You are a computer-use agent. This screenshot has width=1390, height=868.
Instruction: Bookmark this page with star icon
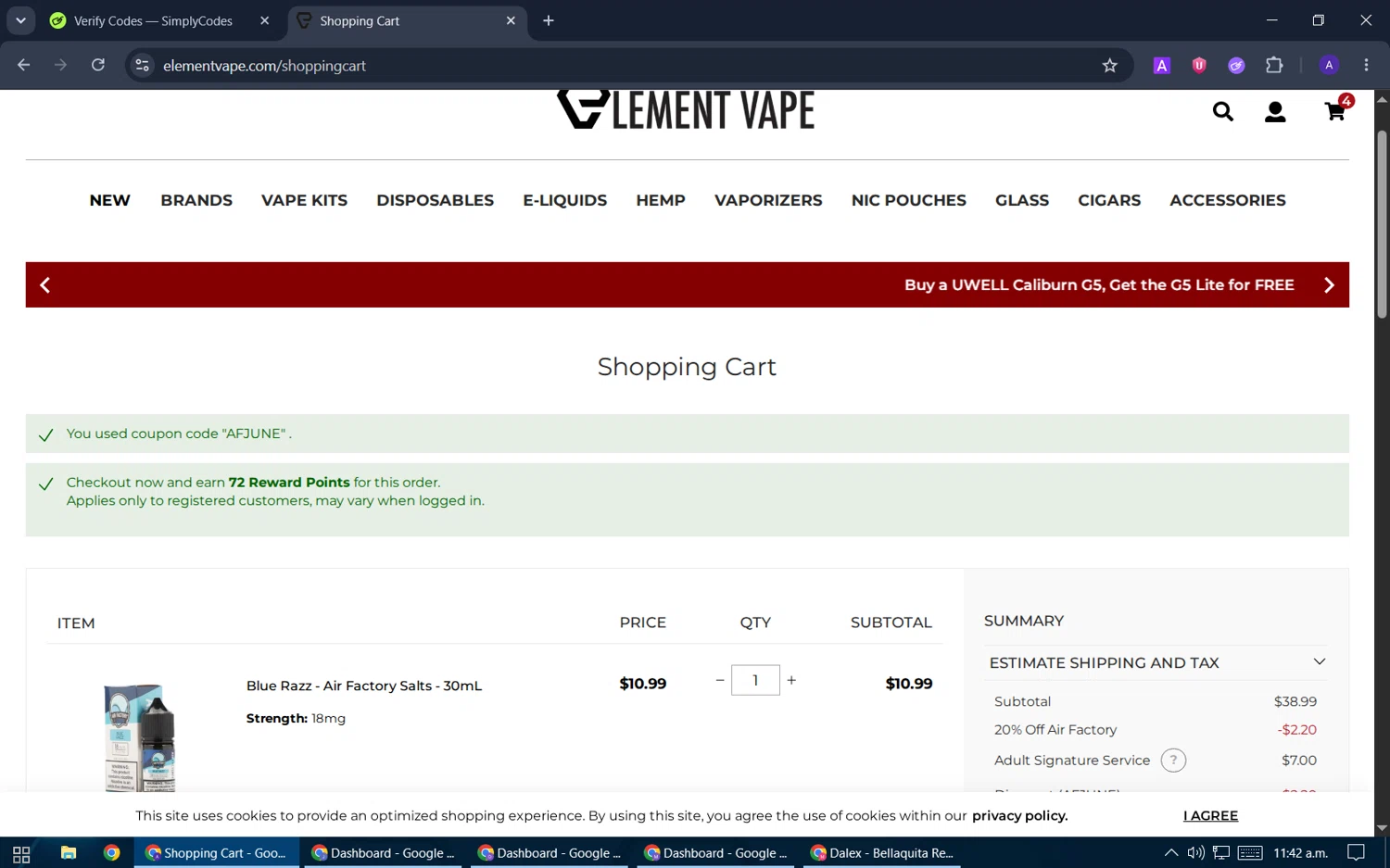(1109, 65)
